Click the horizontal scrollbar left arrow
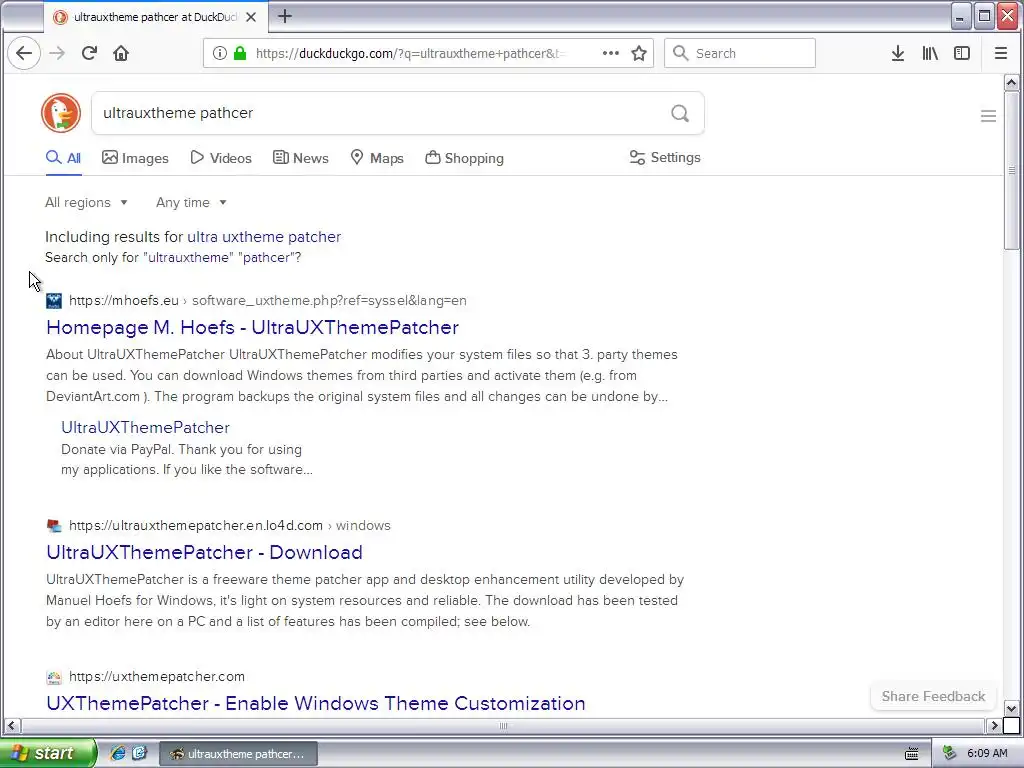1024x768 pixels. (12, 726)
